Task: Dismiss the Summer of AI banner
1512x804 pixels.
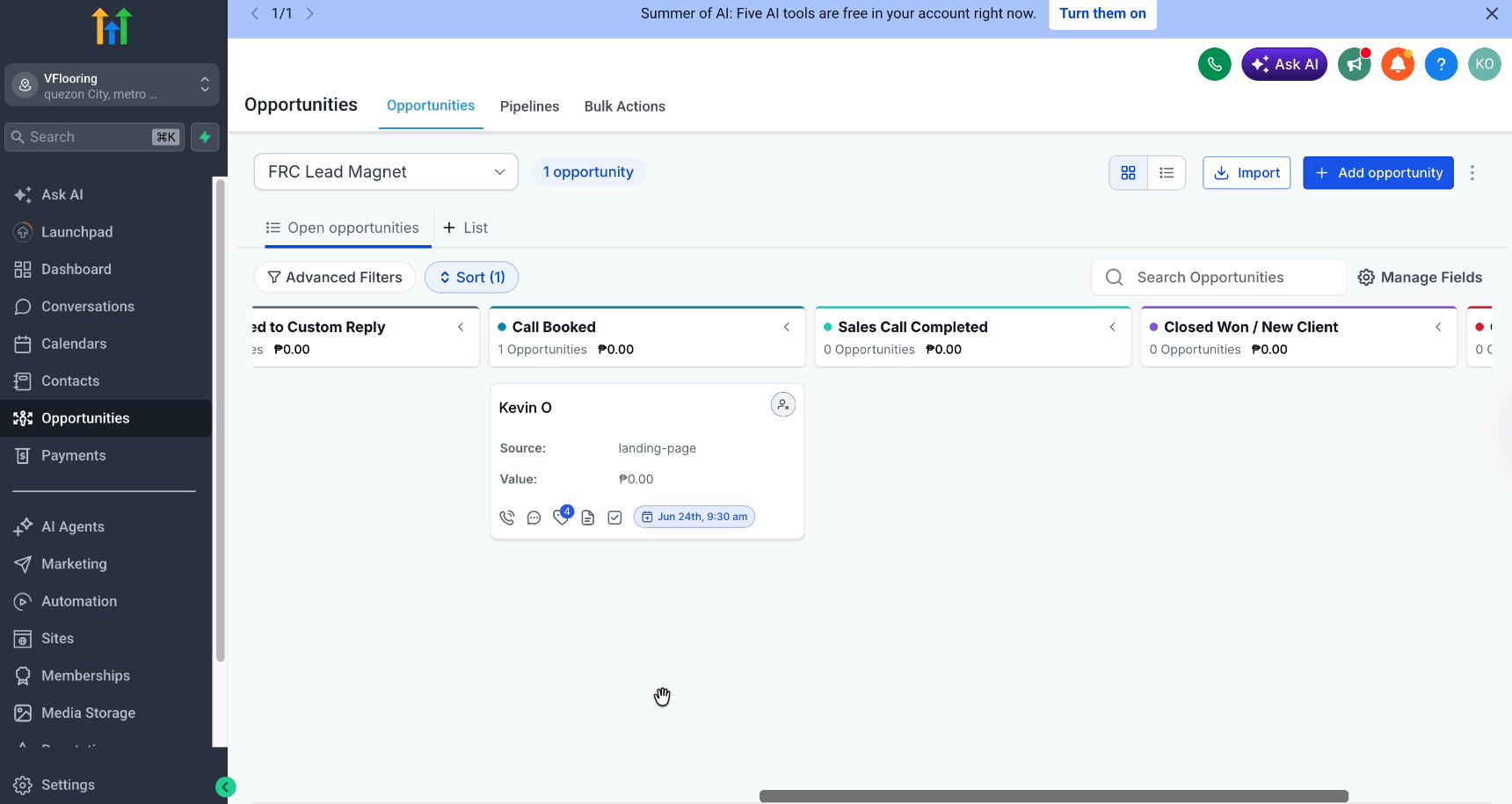Action: coord(1492,13)
